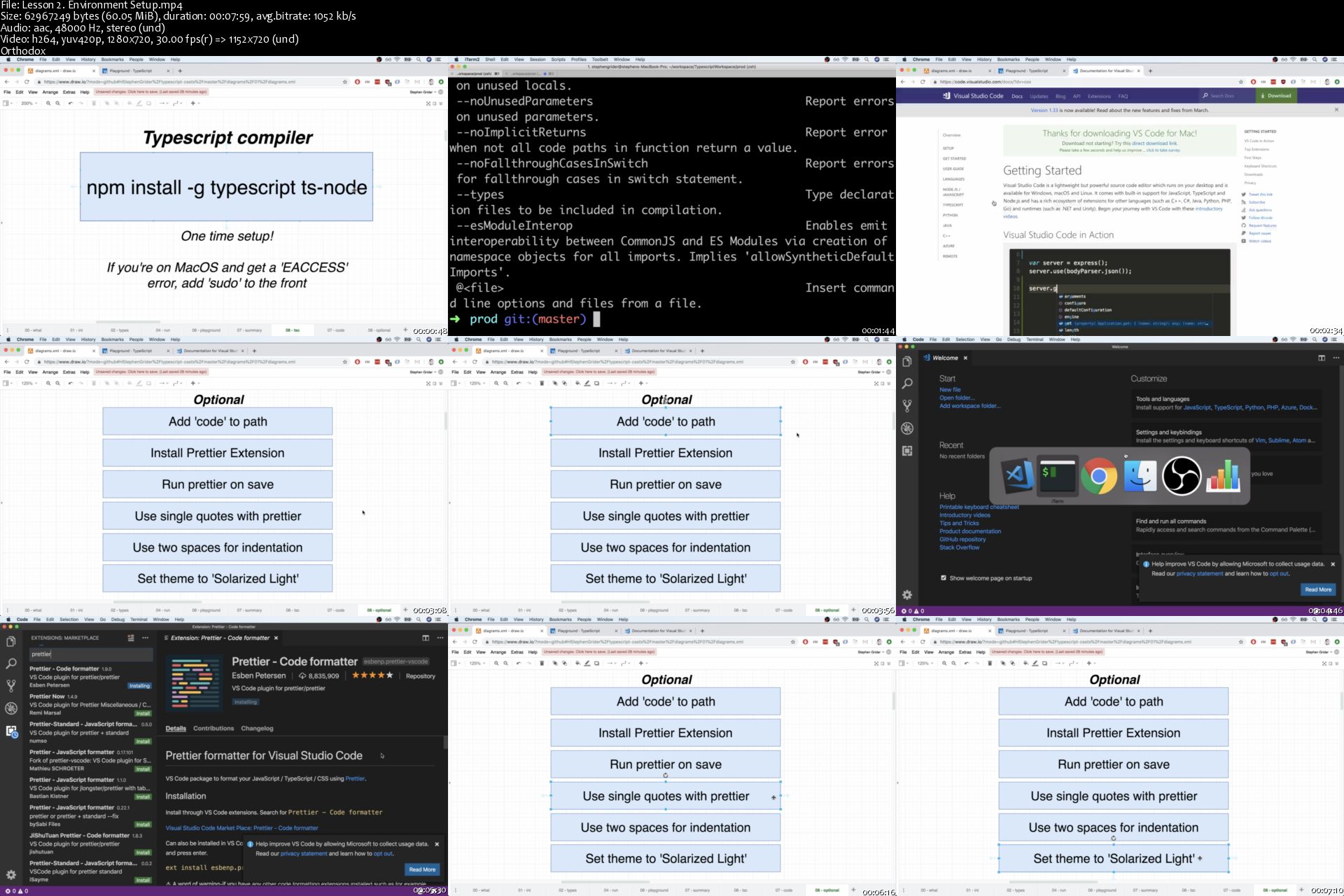The image size is (1344, 896).
Task: Select VS Code icon in the app switcher
Action: [1016, 475]
